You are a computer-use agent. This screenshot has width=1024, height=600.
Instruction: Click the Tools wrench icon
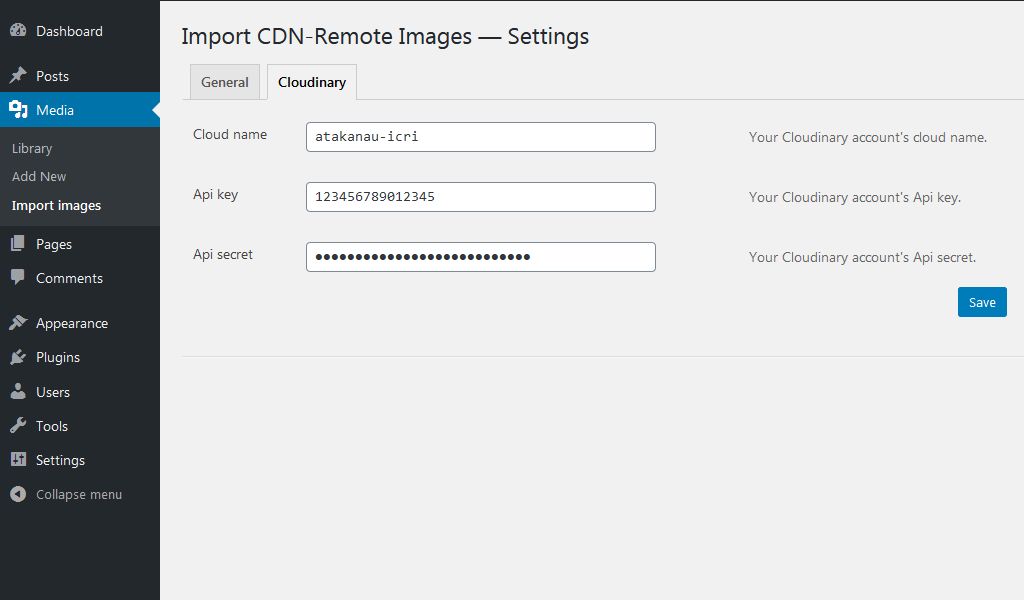pos(18,426)
